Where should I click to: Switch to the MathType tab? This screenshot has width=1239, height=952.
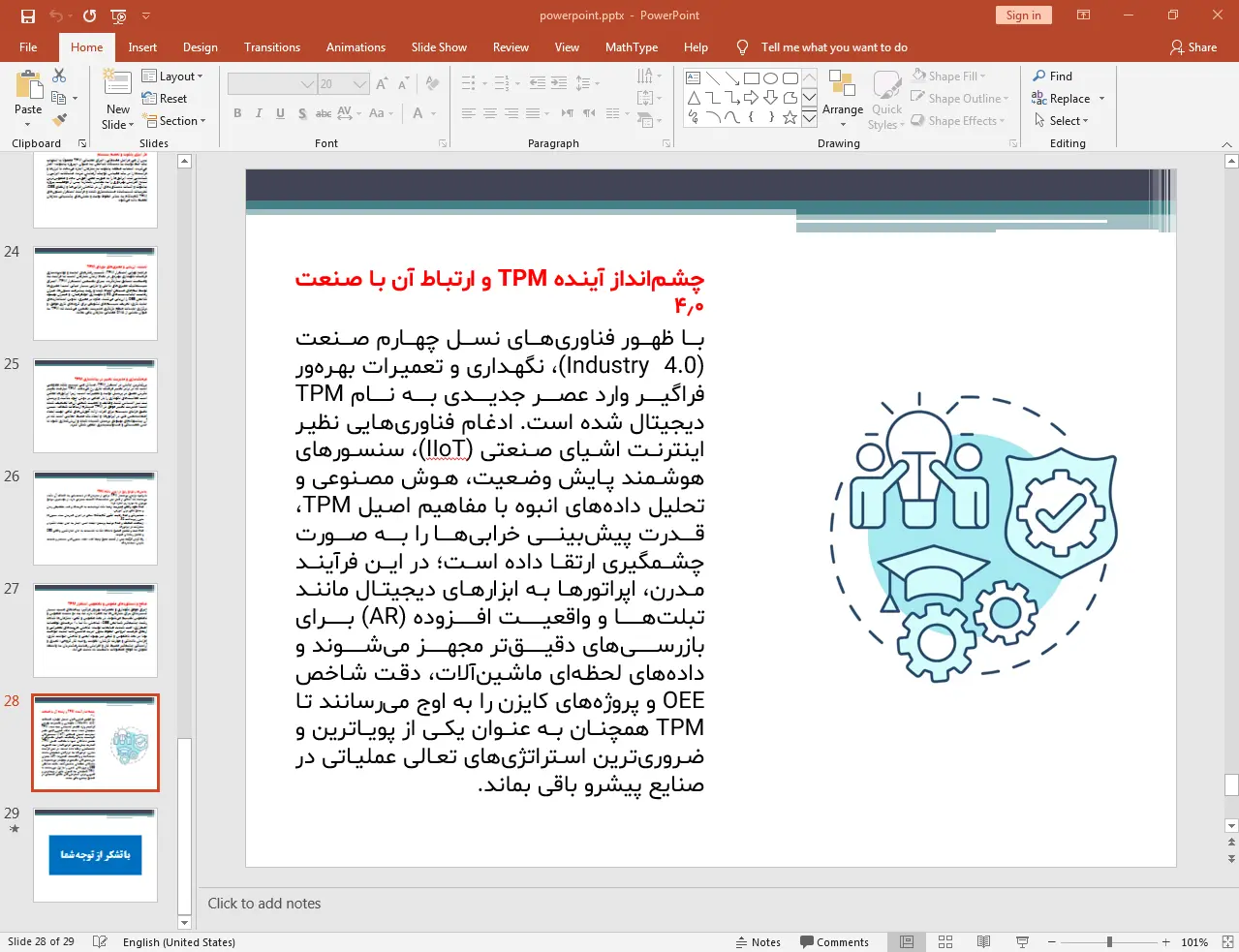click(632, 46)
